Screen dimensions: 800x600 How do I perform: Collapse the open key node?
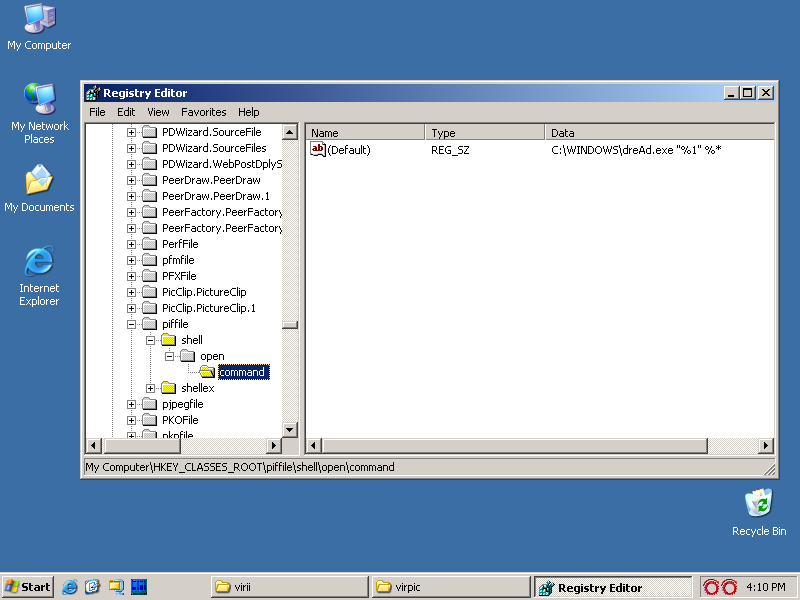(x=169, y=356)
